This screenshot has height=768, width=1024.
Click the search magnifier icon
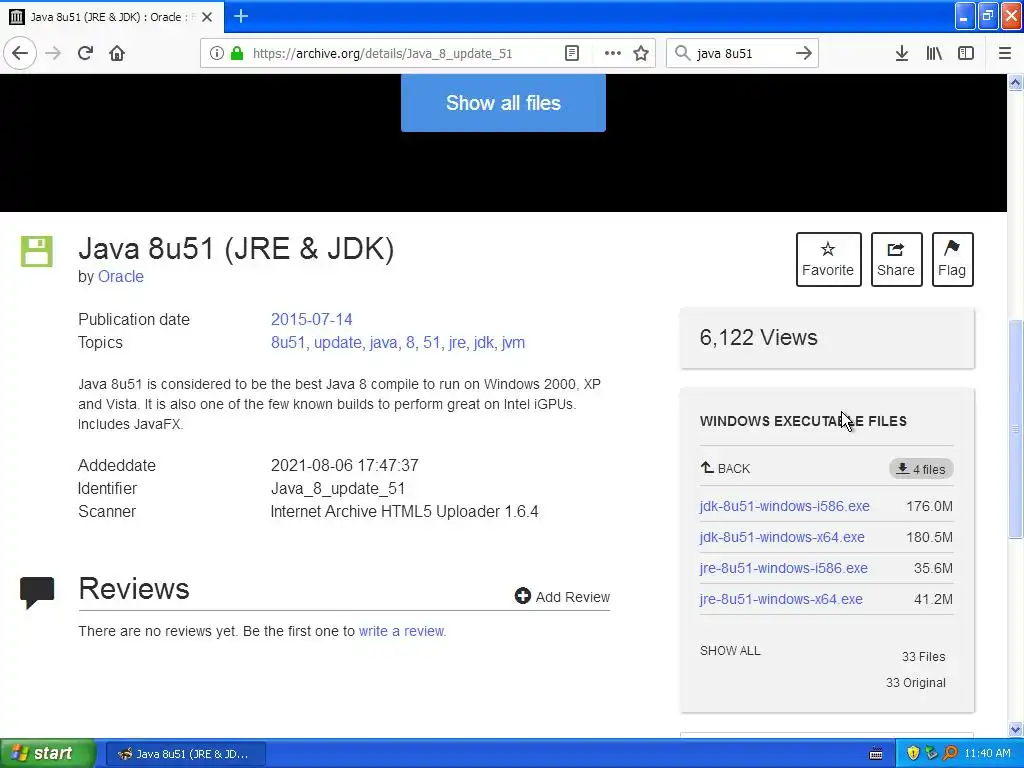point(682,53)
